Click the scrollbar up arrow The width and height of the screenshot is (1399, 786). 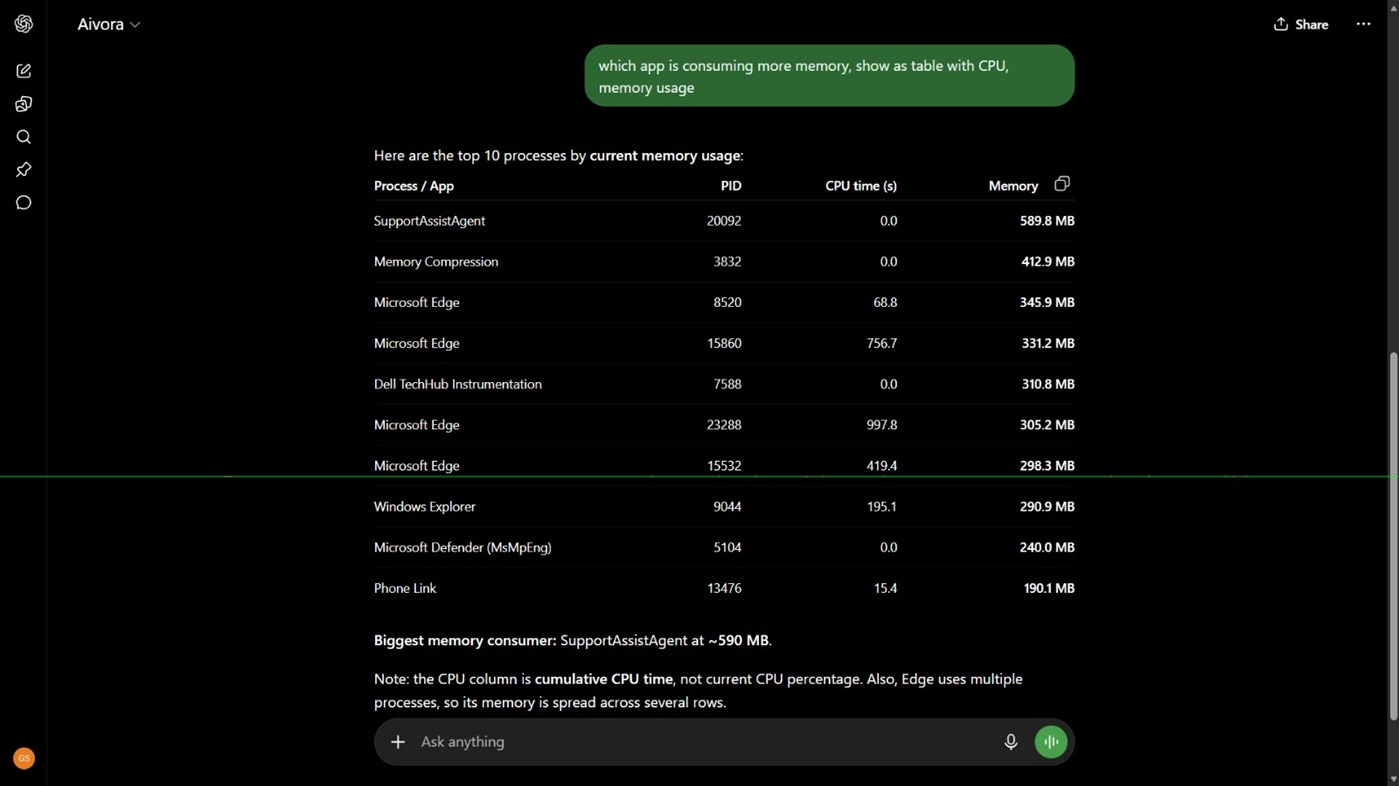(x=1393, y=6)
